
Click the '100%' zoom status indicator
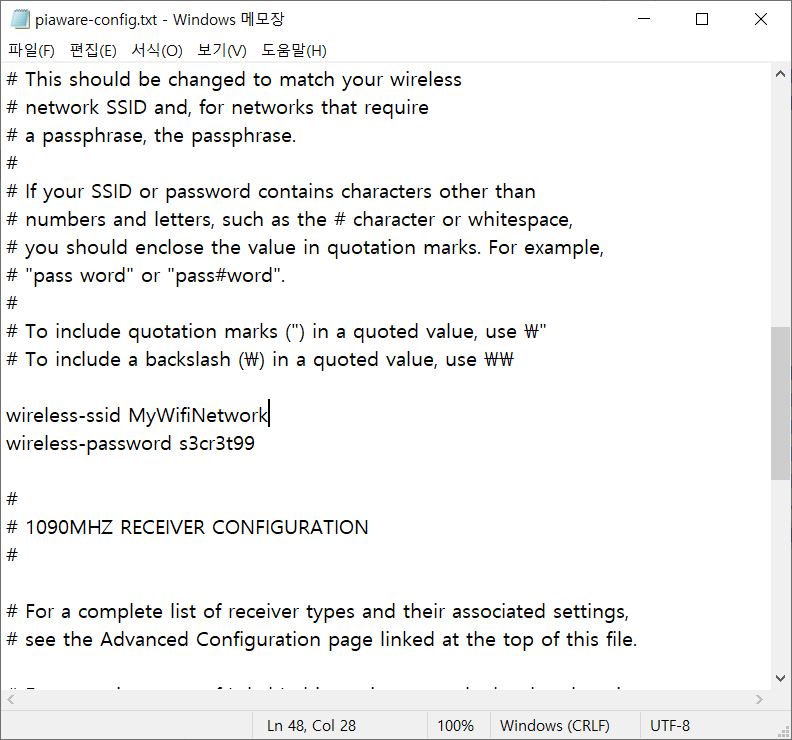pos(455,726)
